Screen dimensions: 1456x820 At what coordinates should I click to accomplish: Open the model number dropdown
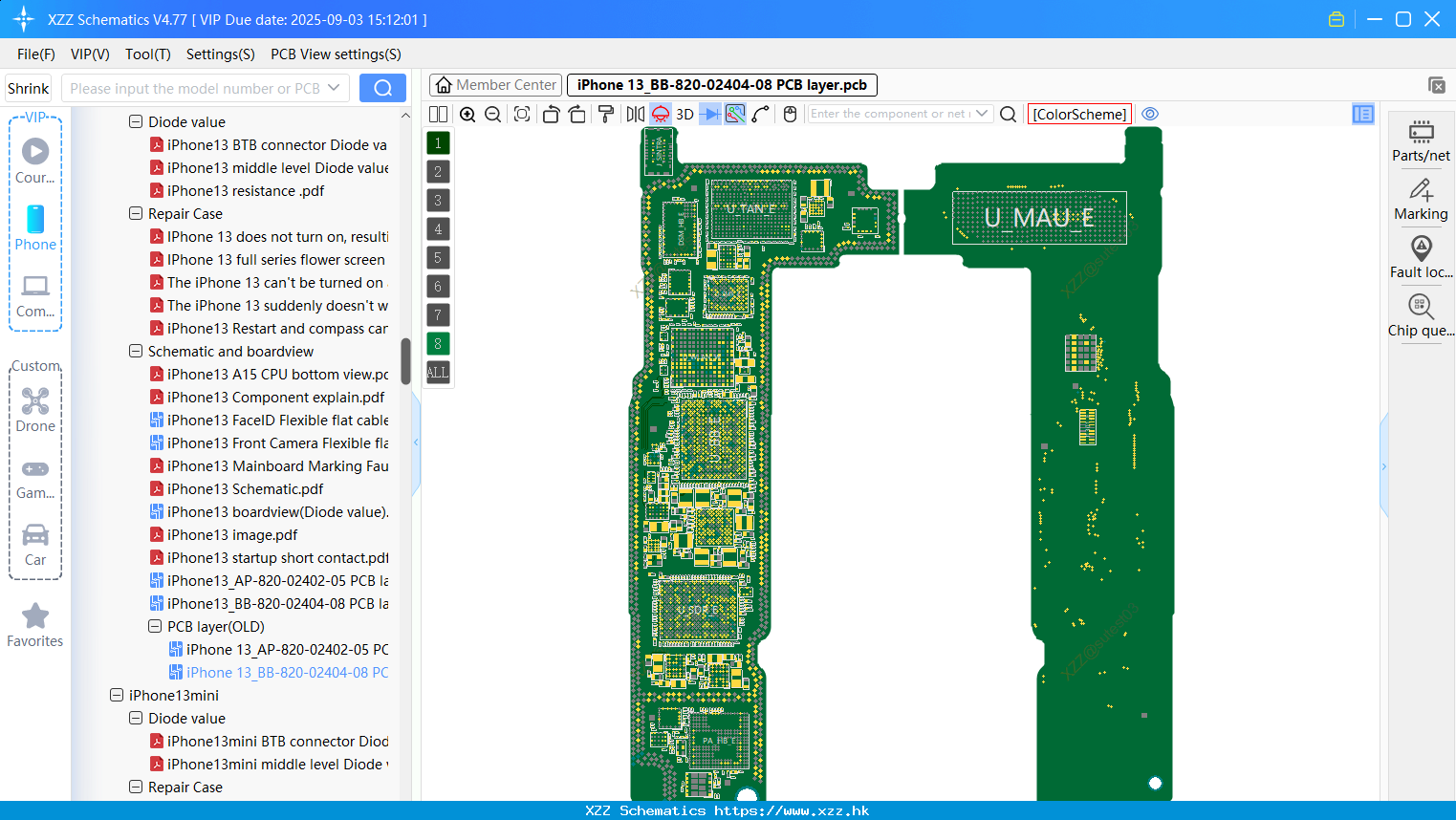coord(334,88)
